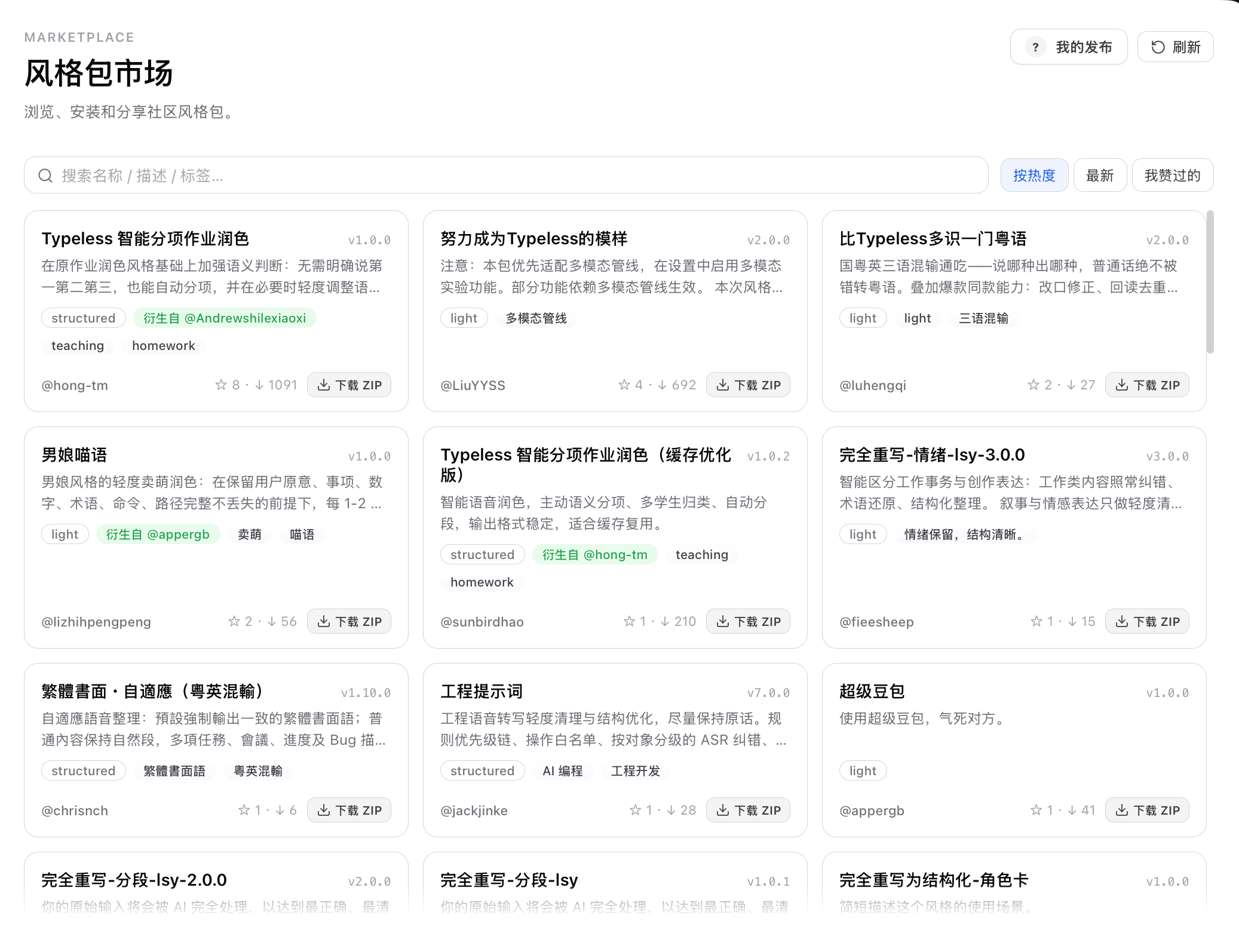The height and width of the screenshot is (952, 1239).
Task: Download ZIP for 比Typeless多识一门粤语
Action: click(x=1147, y=385)
